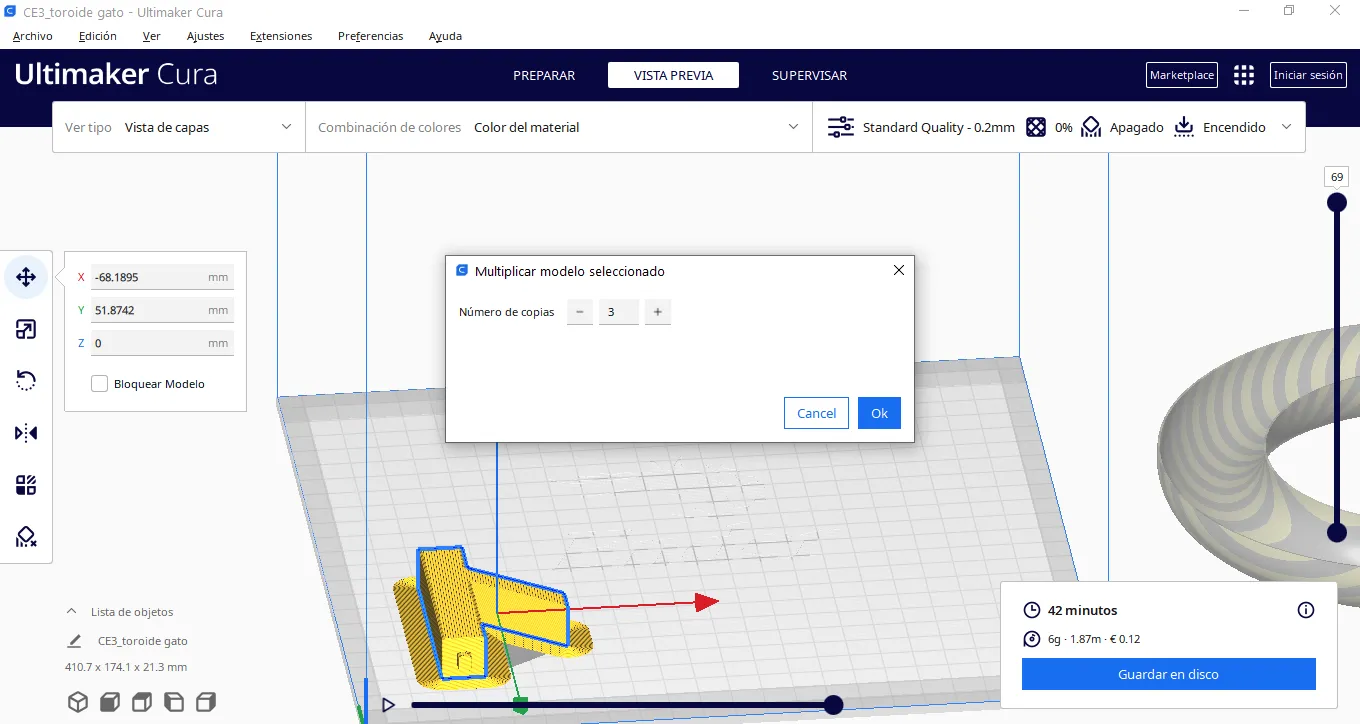Select the Support Blocker tool
The width and height of the screenshot is (1360, 724).
(x=26, y=538)
